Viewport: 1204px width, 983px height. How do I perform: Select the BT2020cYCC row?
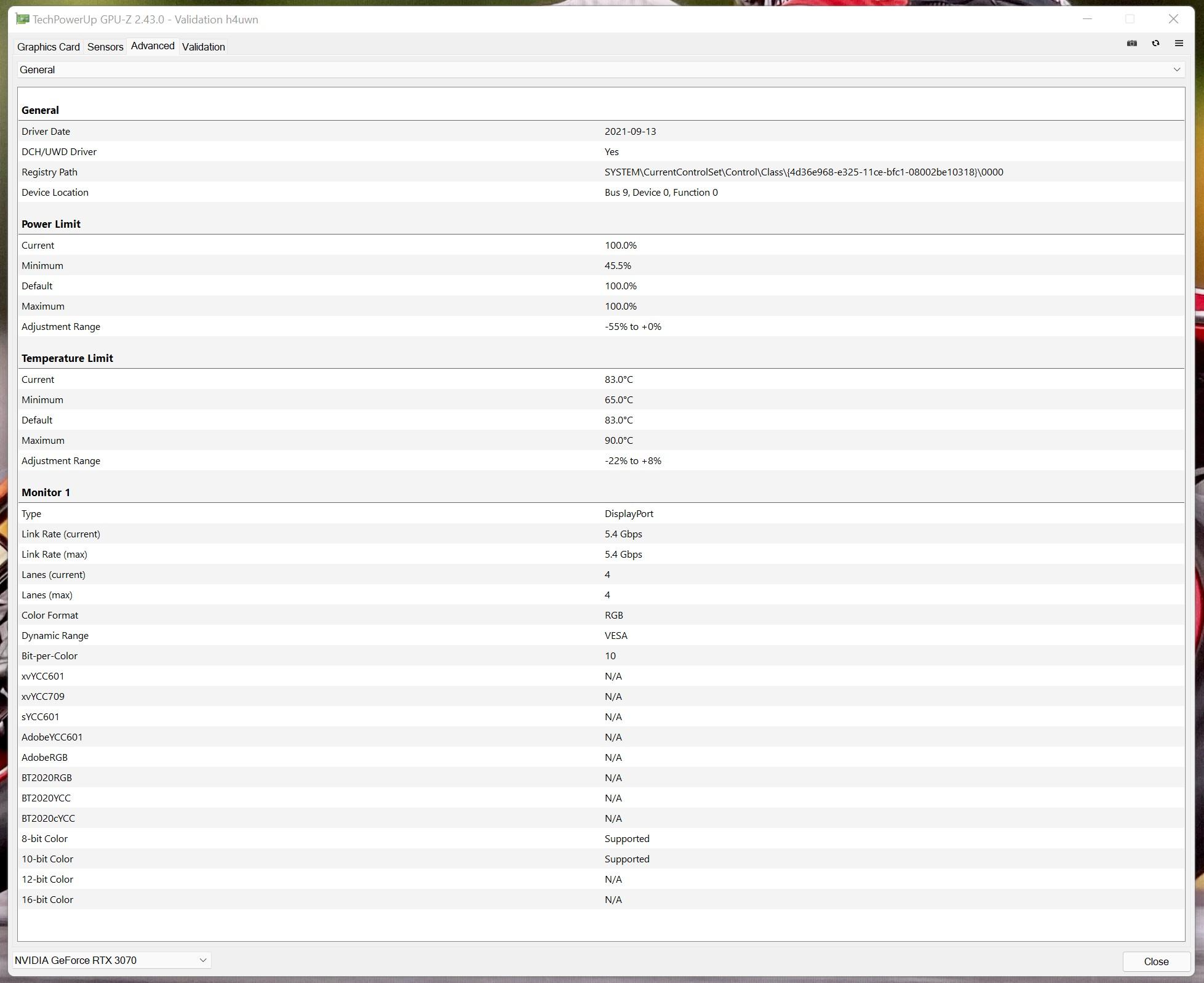(x=601, y=818)
